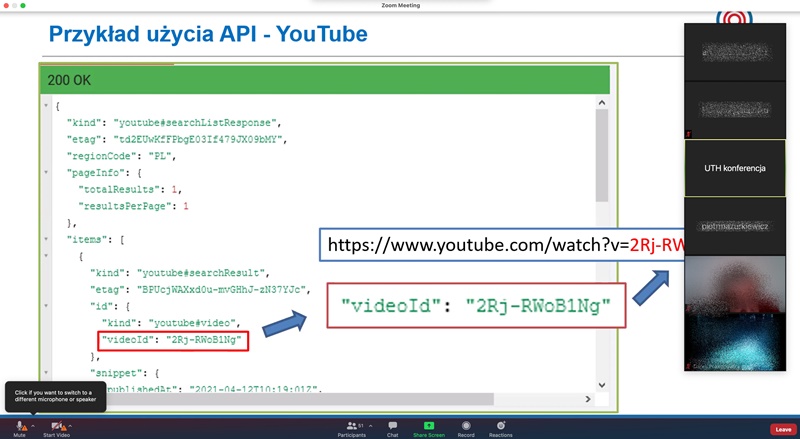The height and width of the screenshot is (439, 800).
Task: Click the horizontal scrollbar right arrow
Action: click(x=588, y=399)
